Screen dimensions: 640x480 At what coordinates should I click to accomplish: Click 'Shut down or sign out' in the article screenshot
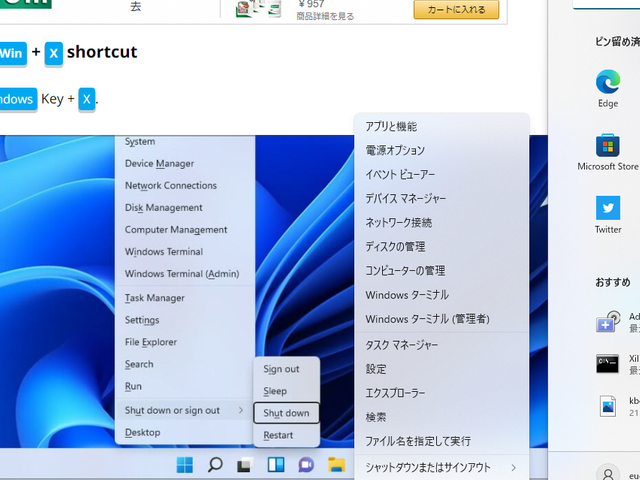185,410
